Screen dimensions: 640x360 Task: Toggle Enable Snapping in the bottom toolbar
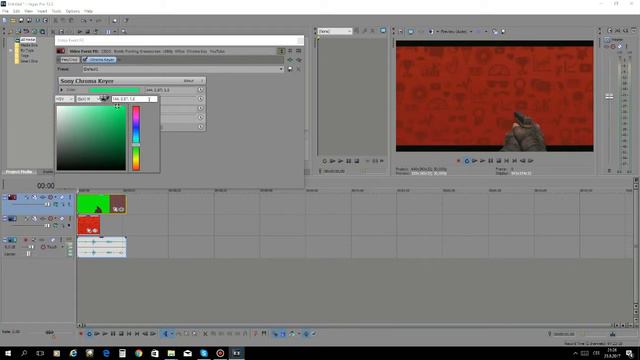pos(275,333)
